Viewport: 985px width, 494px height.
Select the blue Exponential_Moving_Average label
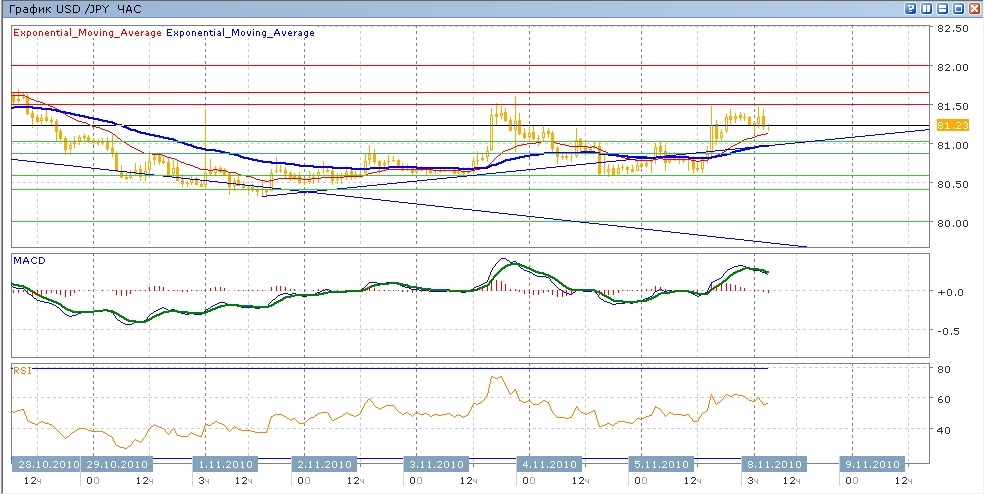click(240, 33)
